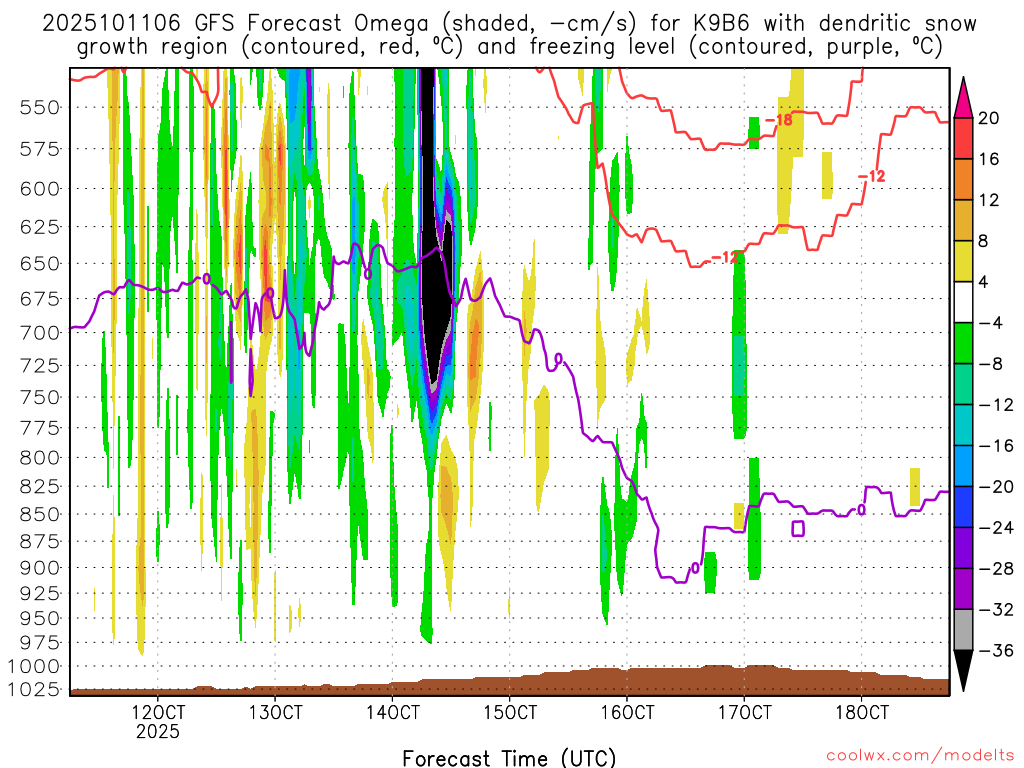This screenshot has height=768, width=1024.
Task: Click the red -12 contour label near 650
Action: (x=724, y=257)
